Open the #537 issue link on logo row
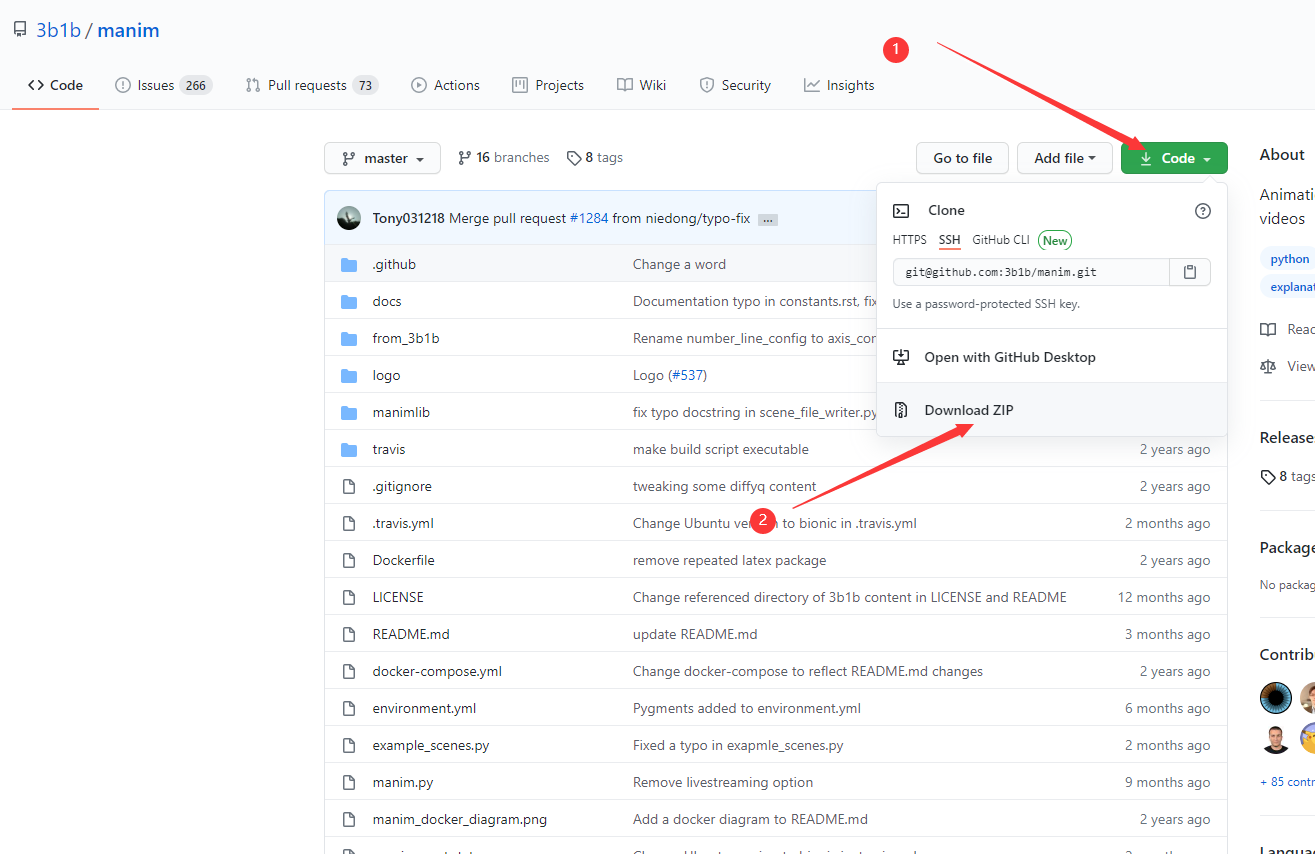The image size is (1315, 854). pos(685,375)
